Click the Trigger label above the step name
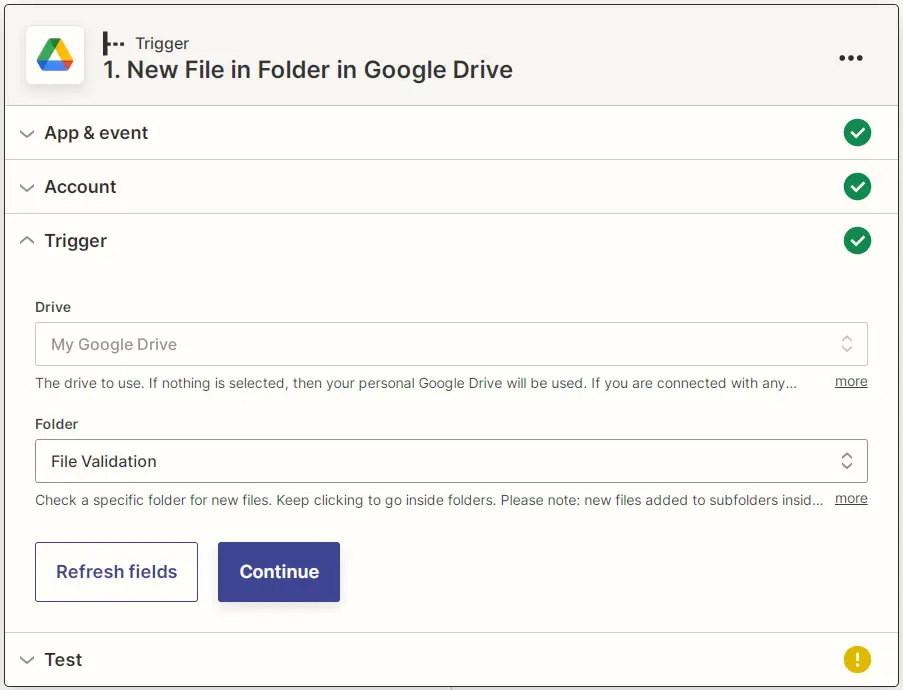The width and height of the screenshot is (903, 690). pyautogui.click(x=162, y=43)
